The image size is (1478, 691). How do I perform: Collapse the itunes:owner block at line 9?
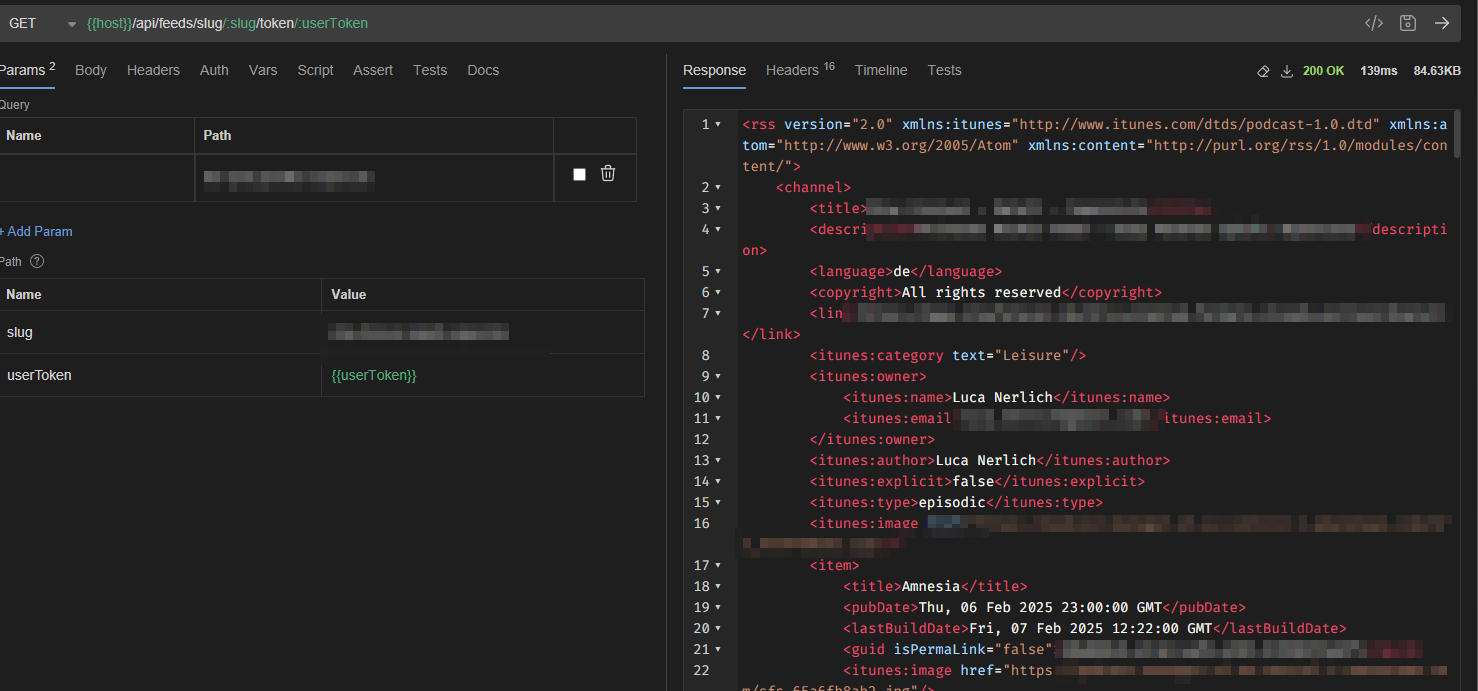[x=718, y=376]
